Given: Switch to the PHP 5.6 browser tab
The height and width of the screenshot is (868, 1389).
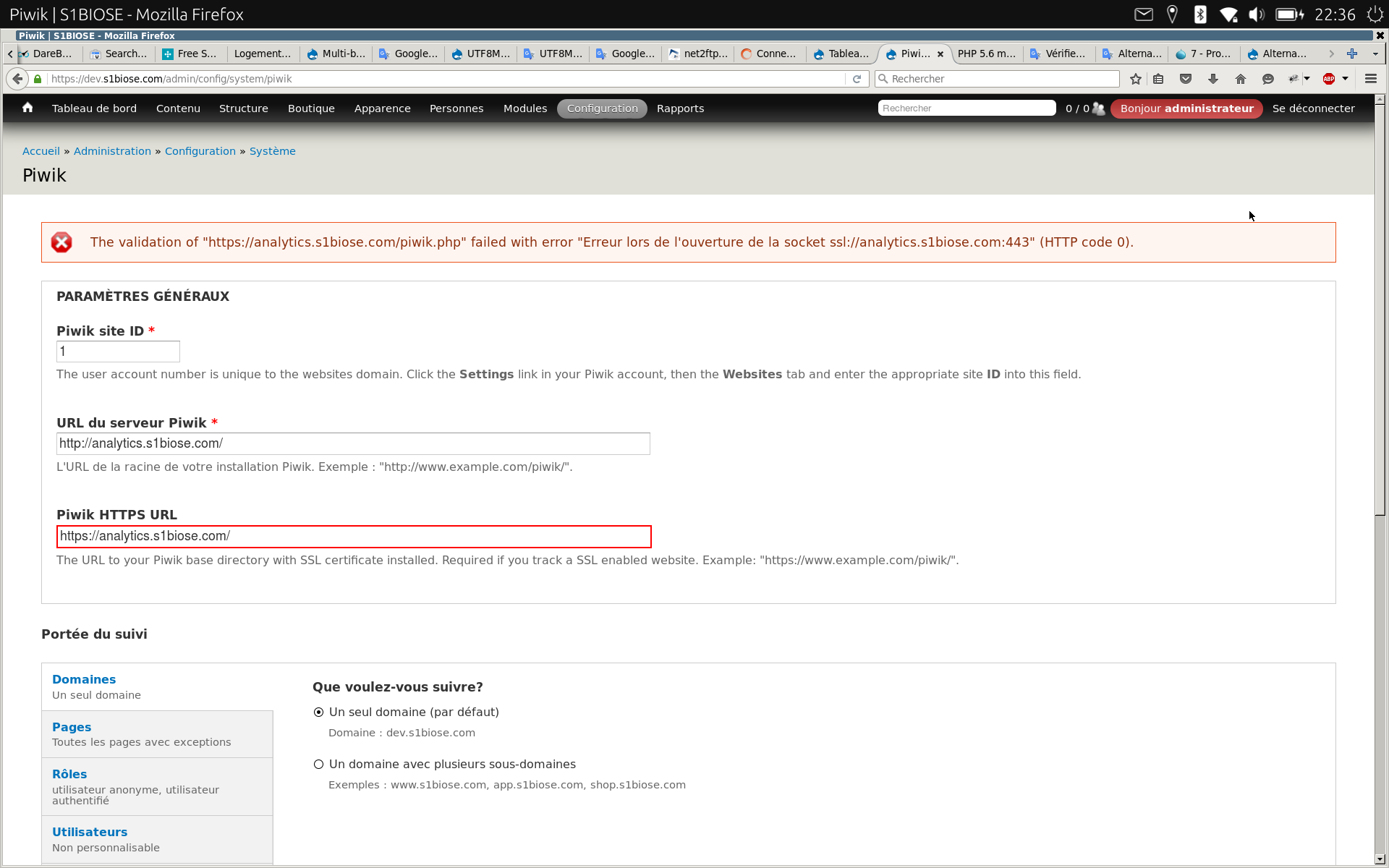Looking at the screenshot, I should 986,54.
